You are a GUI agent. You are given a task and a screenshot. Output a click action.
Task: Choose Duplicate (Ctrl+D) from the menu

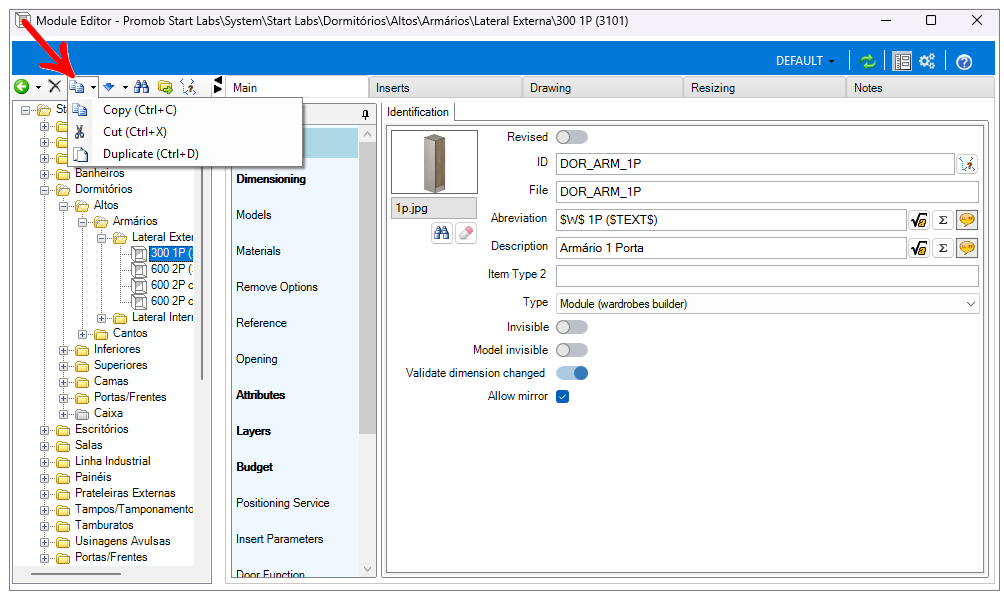tap(150, 154)
